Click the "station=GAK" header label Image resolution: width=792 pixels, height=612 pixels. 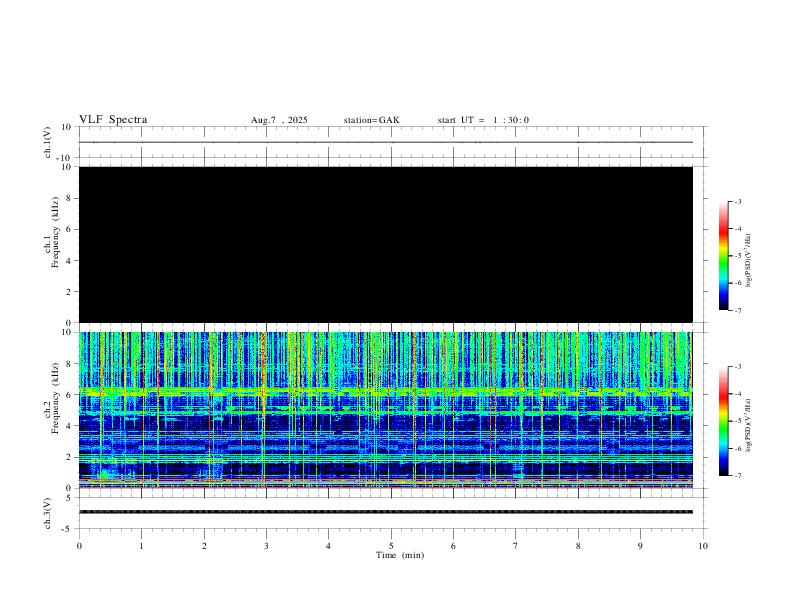tap(371, 120)
